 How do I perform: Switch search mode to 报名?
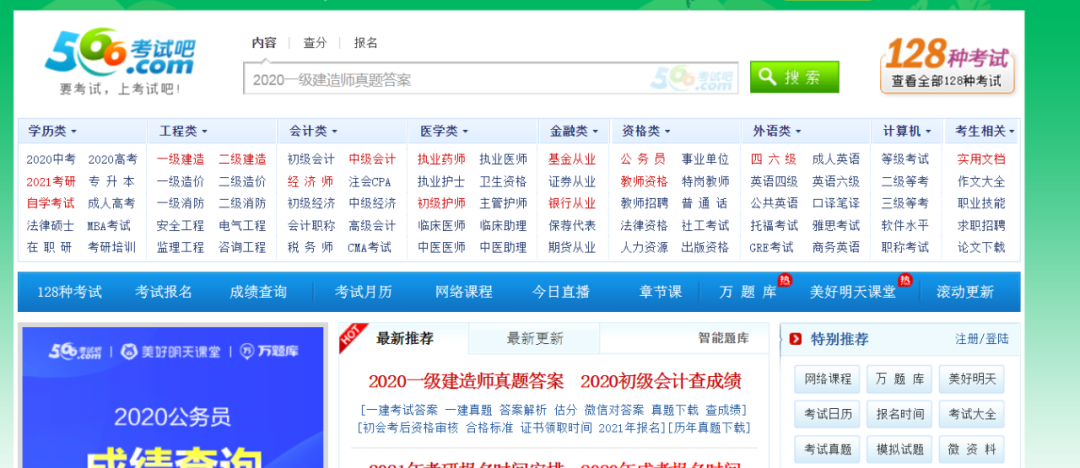[366, 43]
